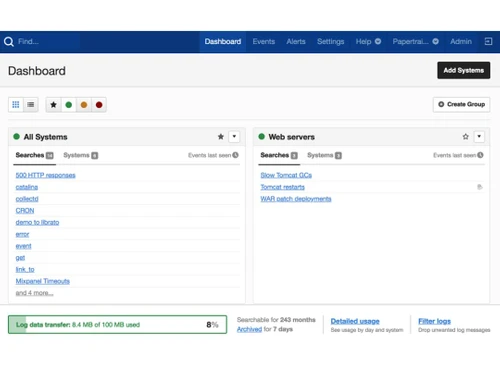
Task: Expand the Help dropdown menu
Action: point(368,42)
